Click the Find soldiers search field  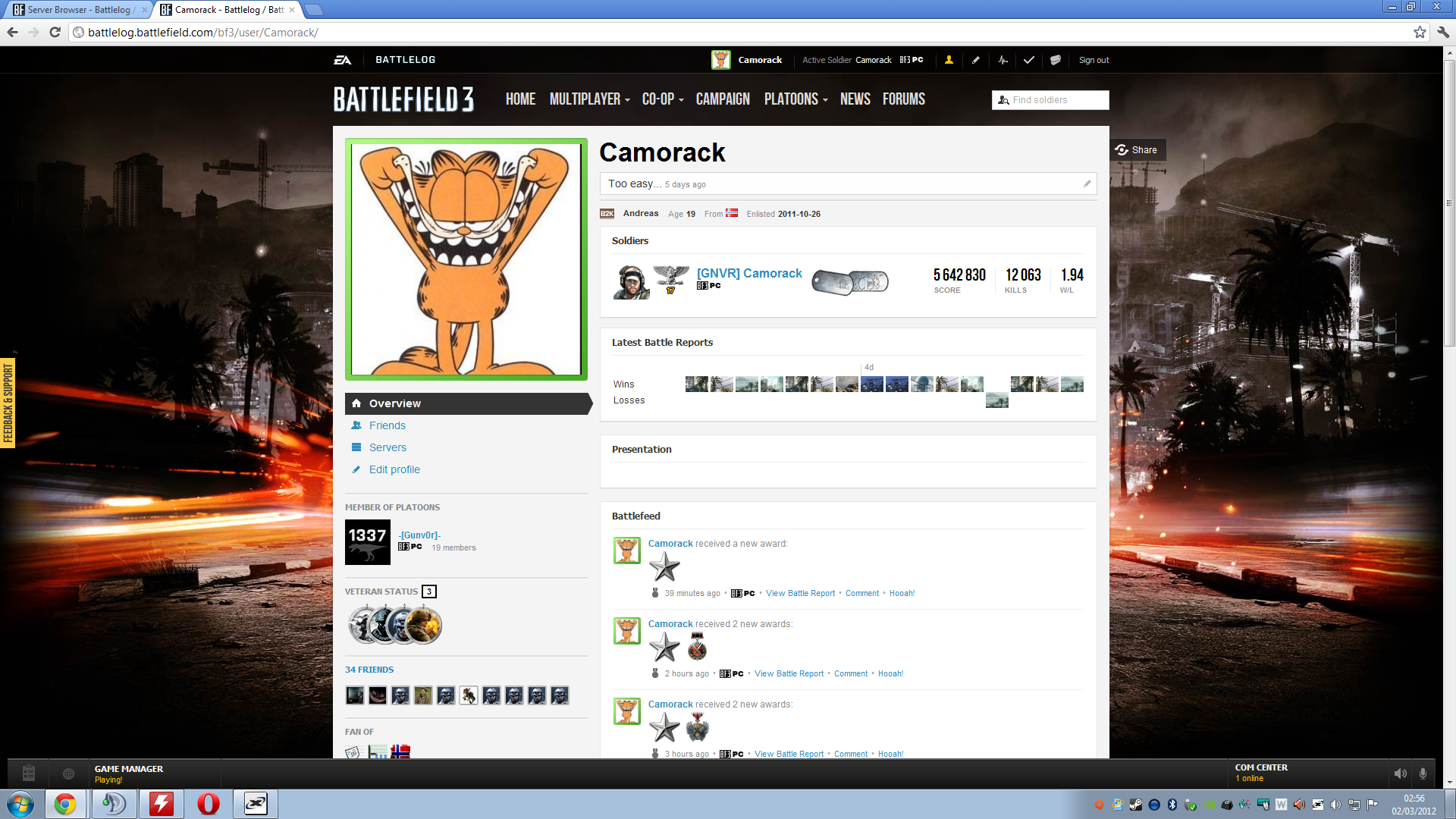click(1050, 100)
